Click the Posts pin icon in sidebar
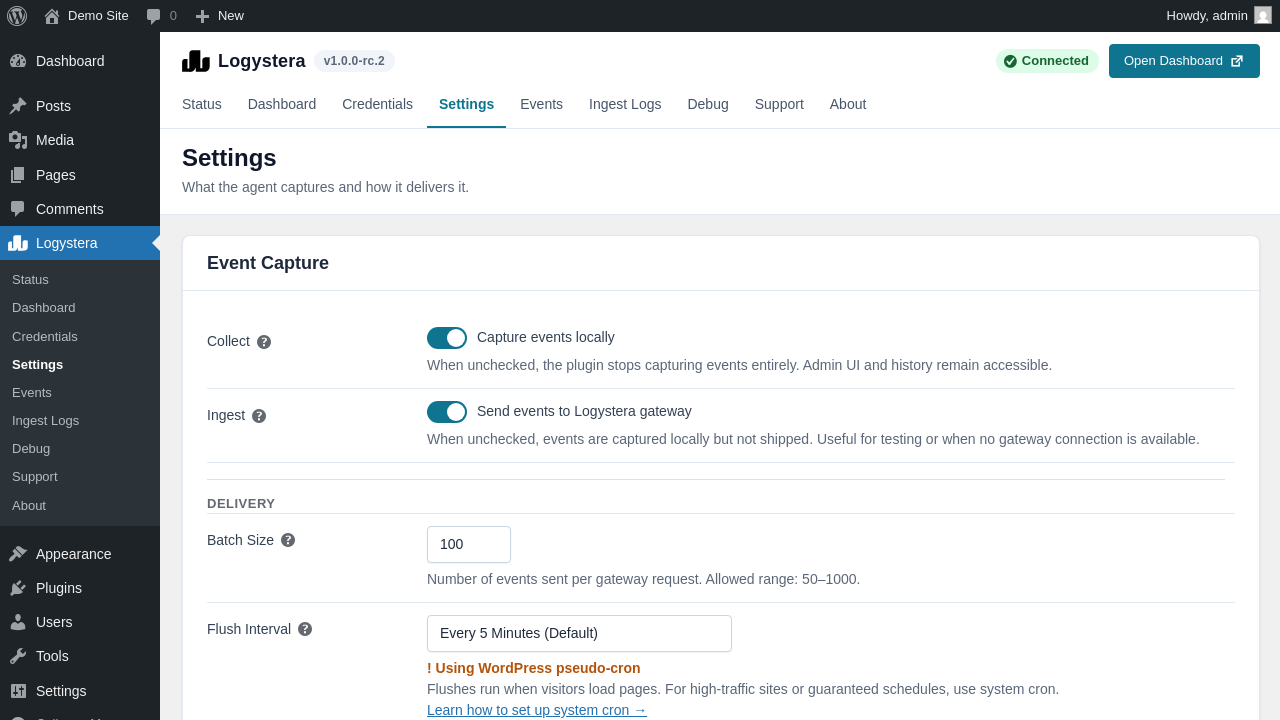The width and height of the screenshot is (1280, 720). coord(18,106)
